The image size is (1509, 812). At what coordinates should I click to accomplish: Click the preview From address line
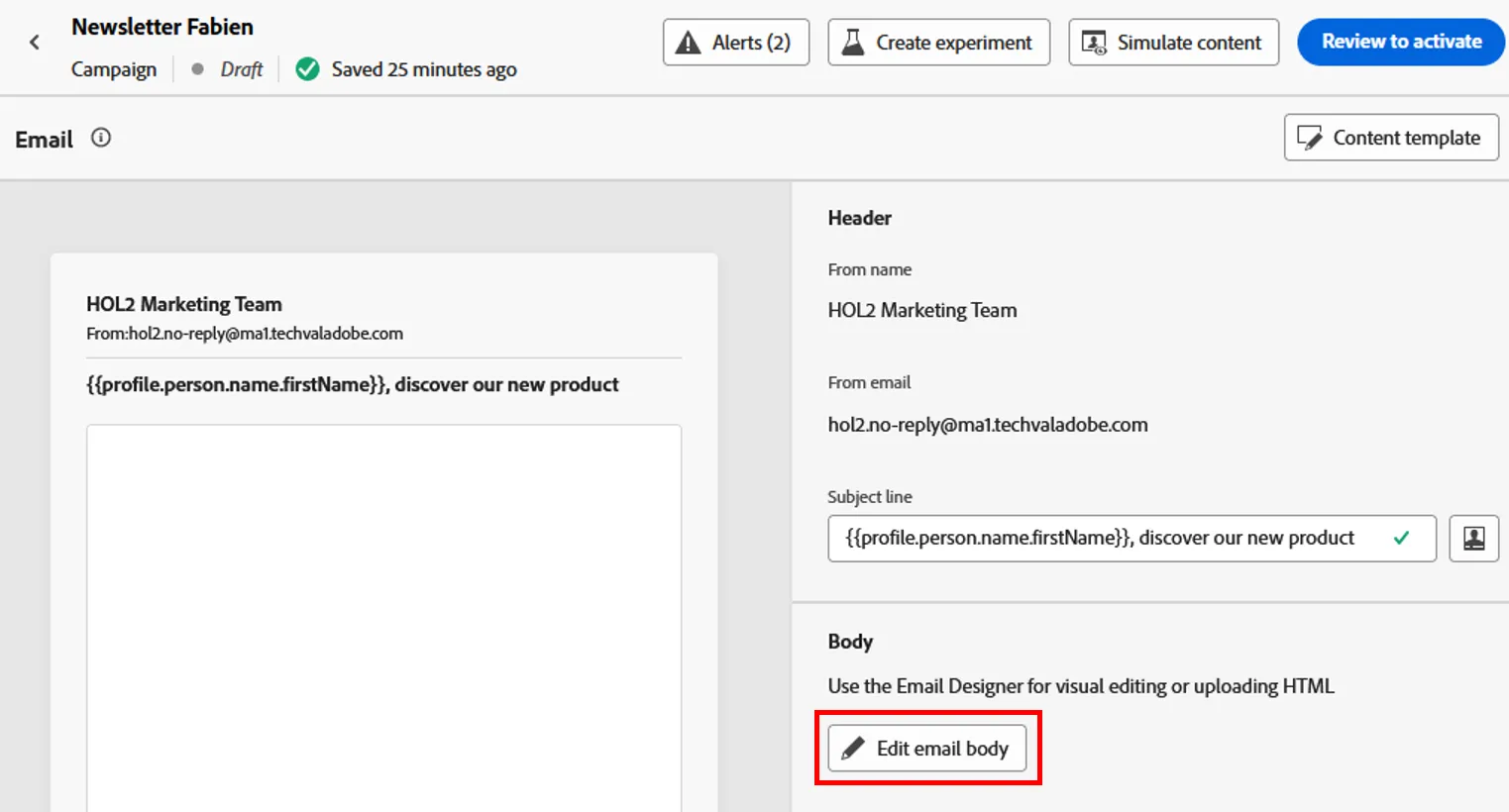coord(245,334)
